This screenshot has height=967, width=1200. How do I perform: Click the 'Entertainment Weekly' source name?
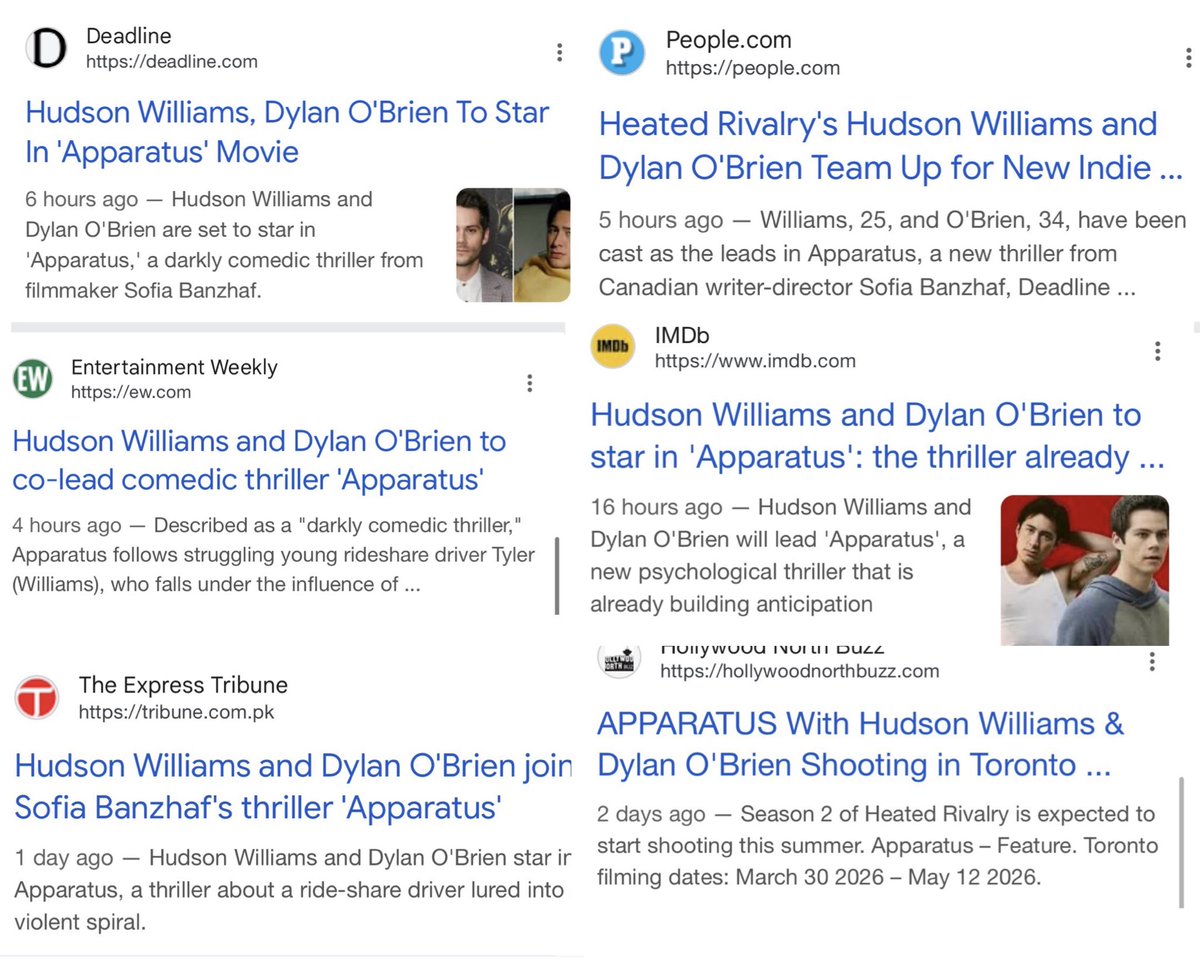click(x=174, y=367)
